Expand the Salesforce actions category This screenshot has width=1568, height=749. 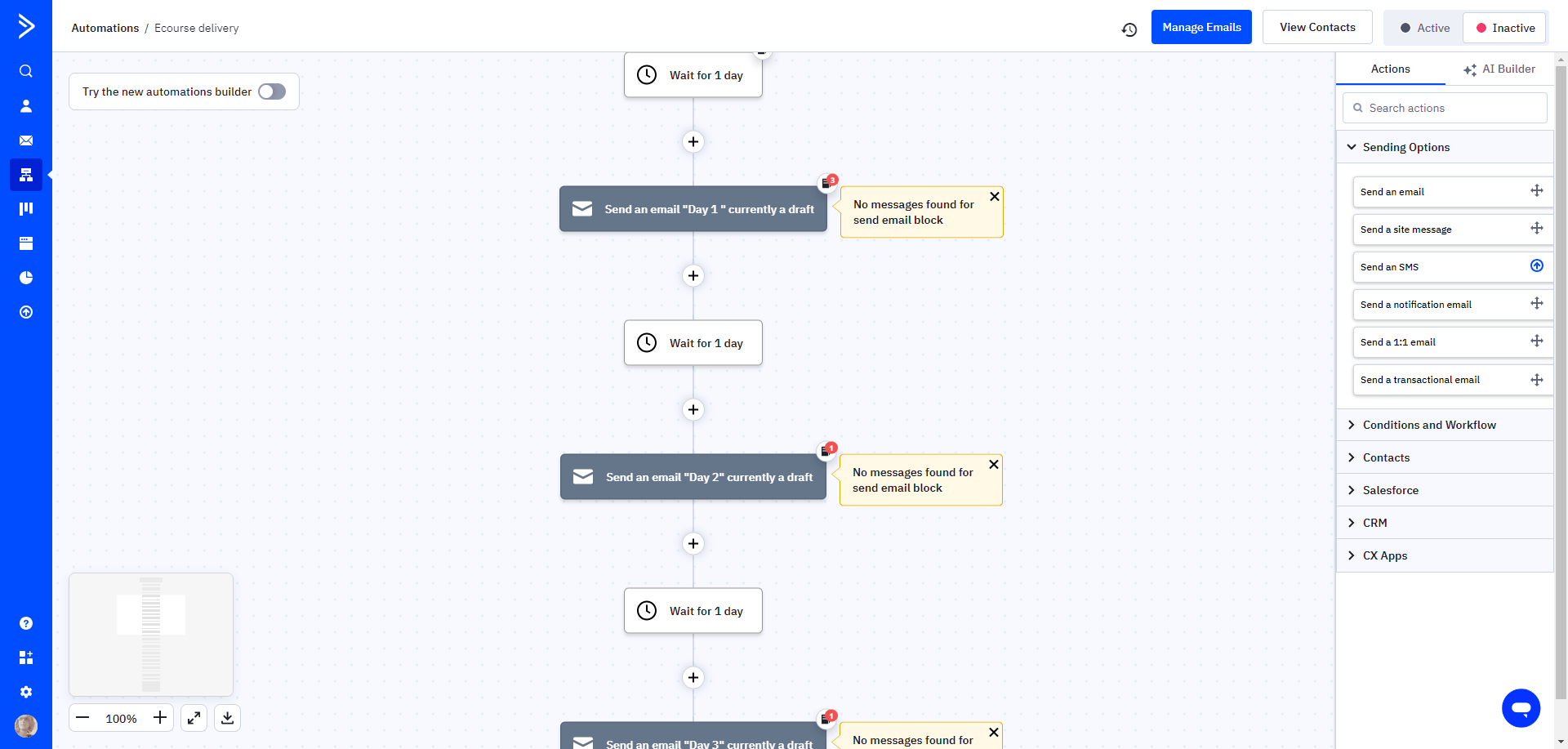[1391, 490]
